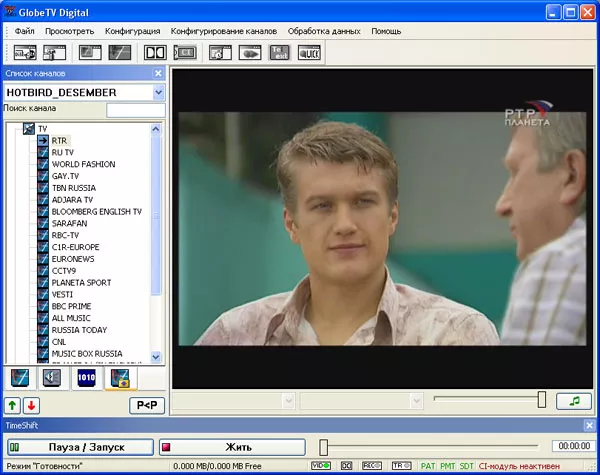The height and width of the screenshot is (475, 600).
Task: Select the RU TV channel
Action: (63, 153)
